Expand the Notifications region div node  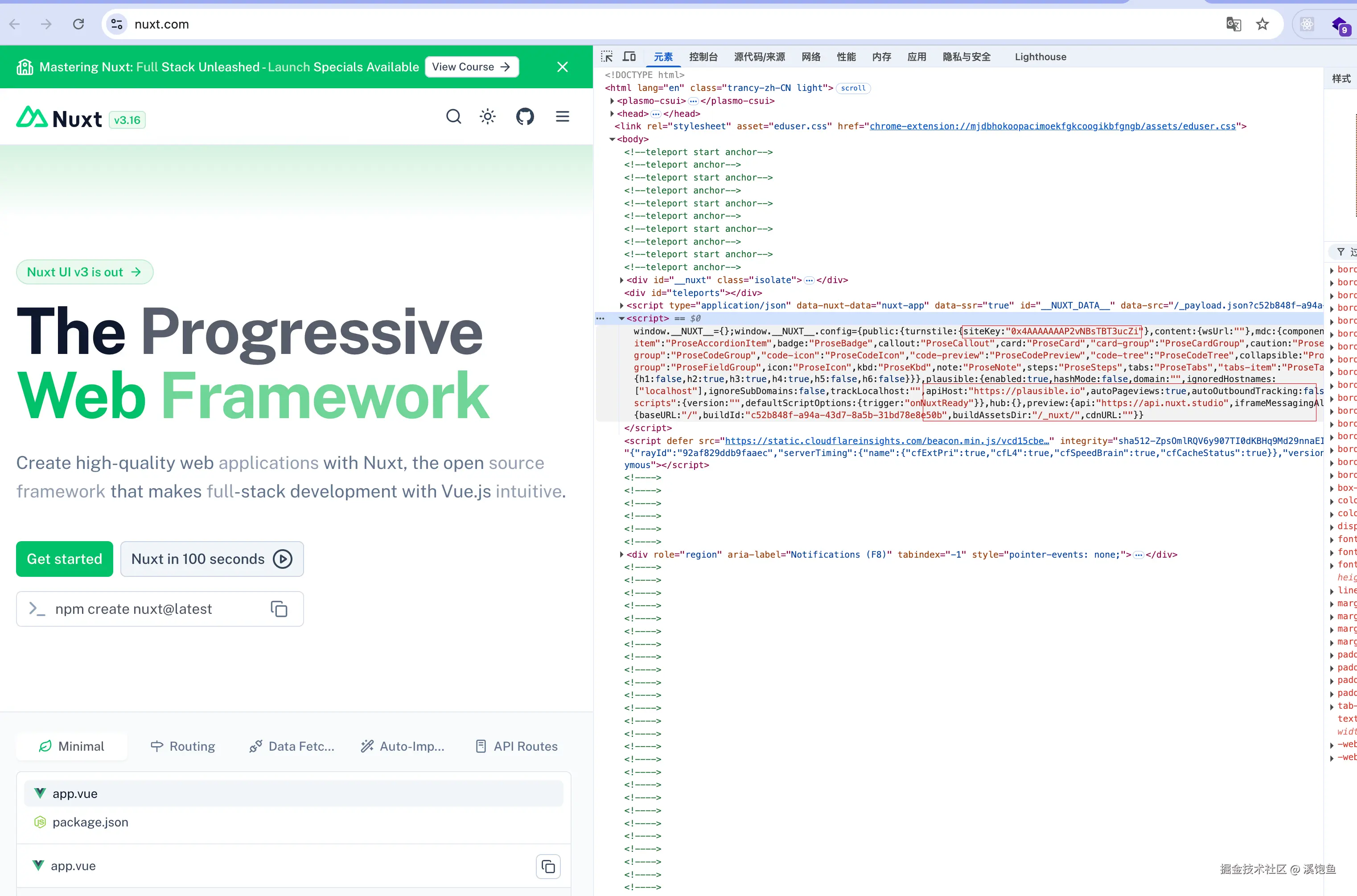pyautogui.click(x=621, y=554)
